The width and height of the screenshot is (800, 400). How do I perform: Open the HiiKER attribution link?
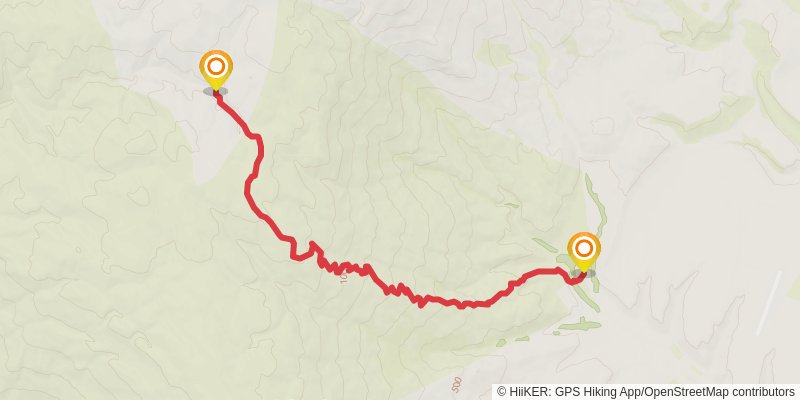tap(528, 391)
